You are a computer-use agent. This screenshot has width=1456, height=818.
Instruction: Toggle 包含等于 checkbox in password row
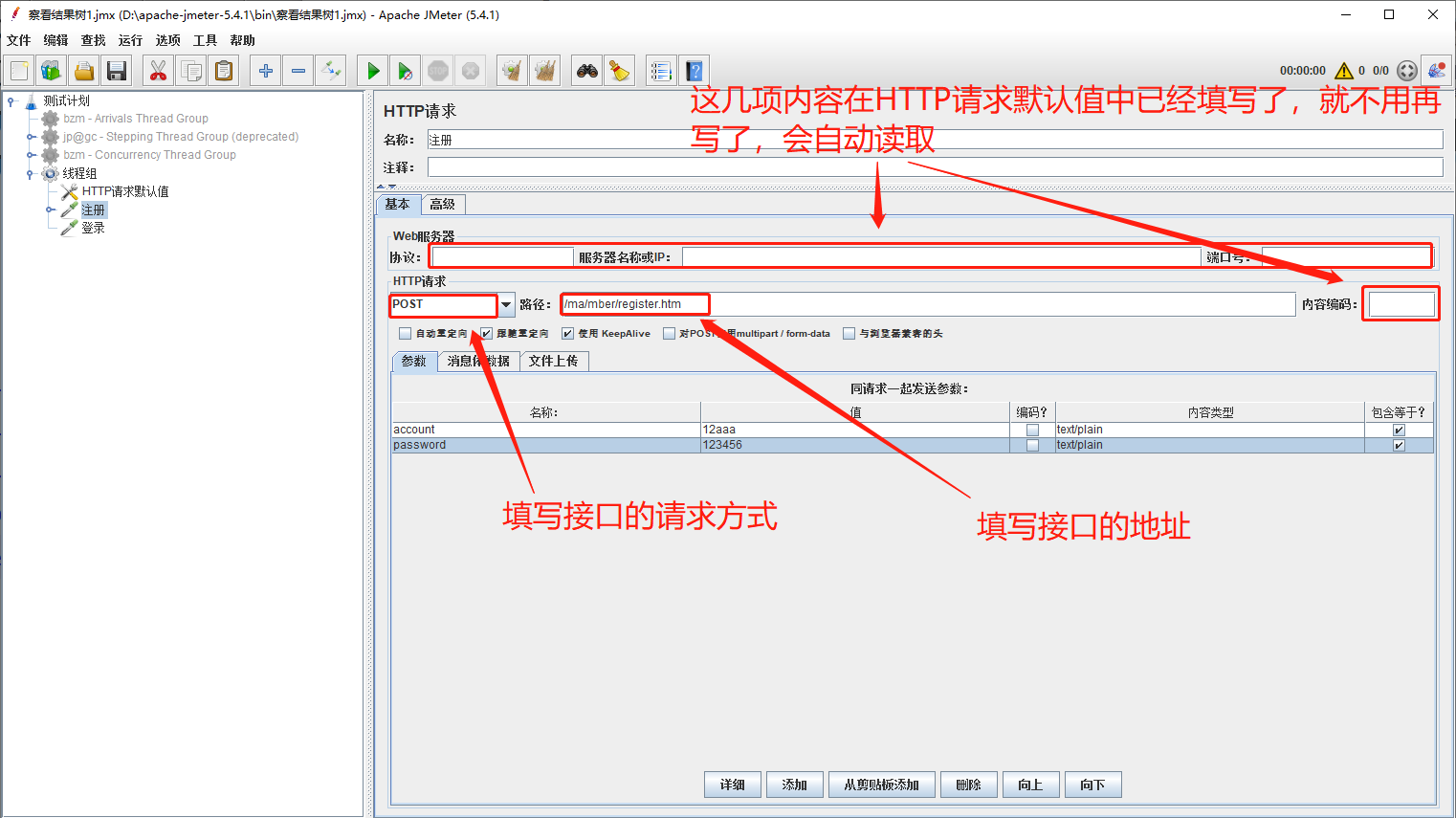(1399, 445)
